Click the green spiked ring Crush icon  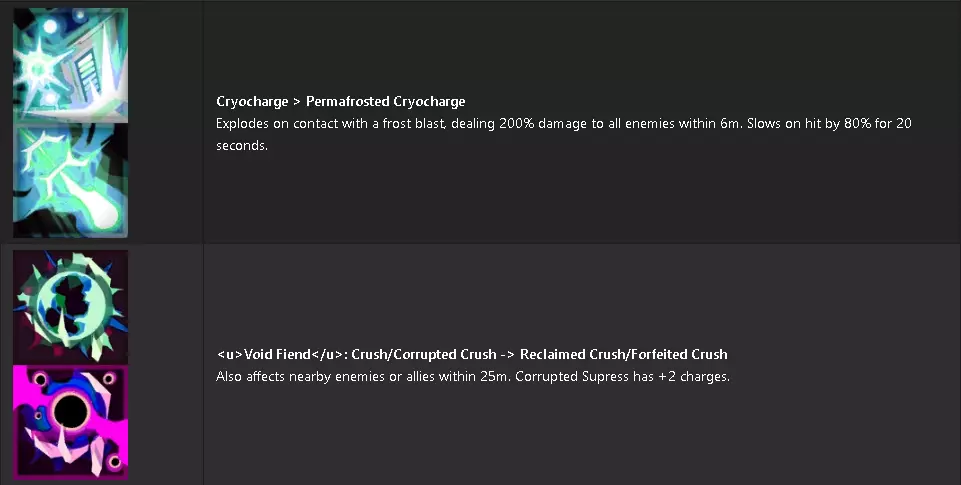(x=70, y=307)
